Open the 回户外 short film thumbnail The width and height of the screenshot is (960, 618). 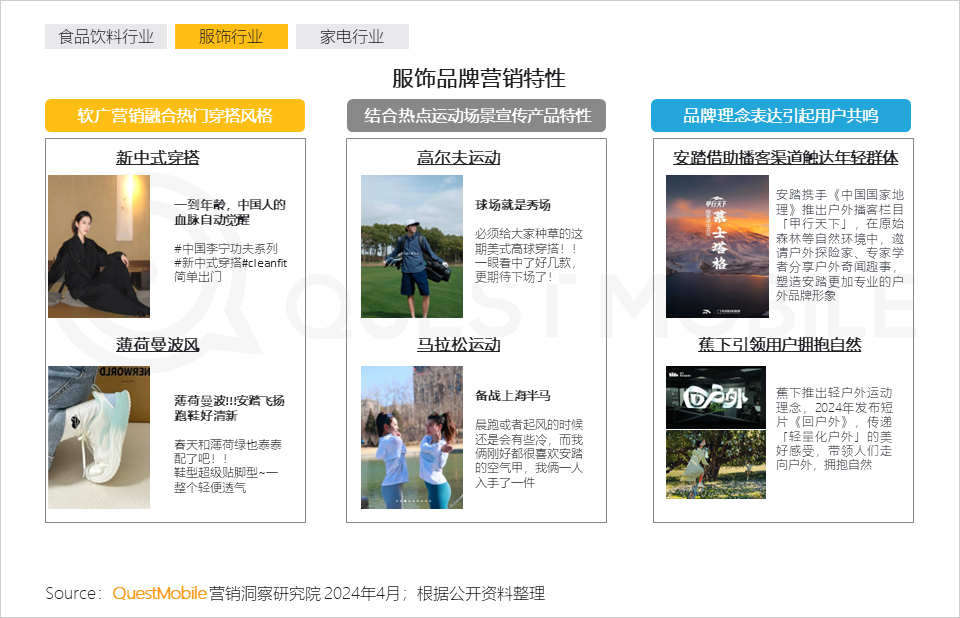coord(716,397)
